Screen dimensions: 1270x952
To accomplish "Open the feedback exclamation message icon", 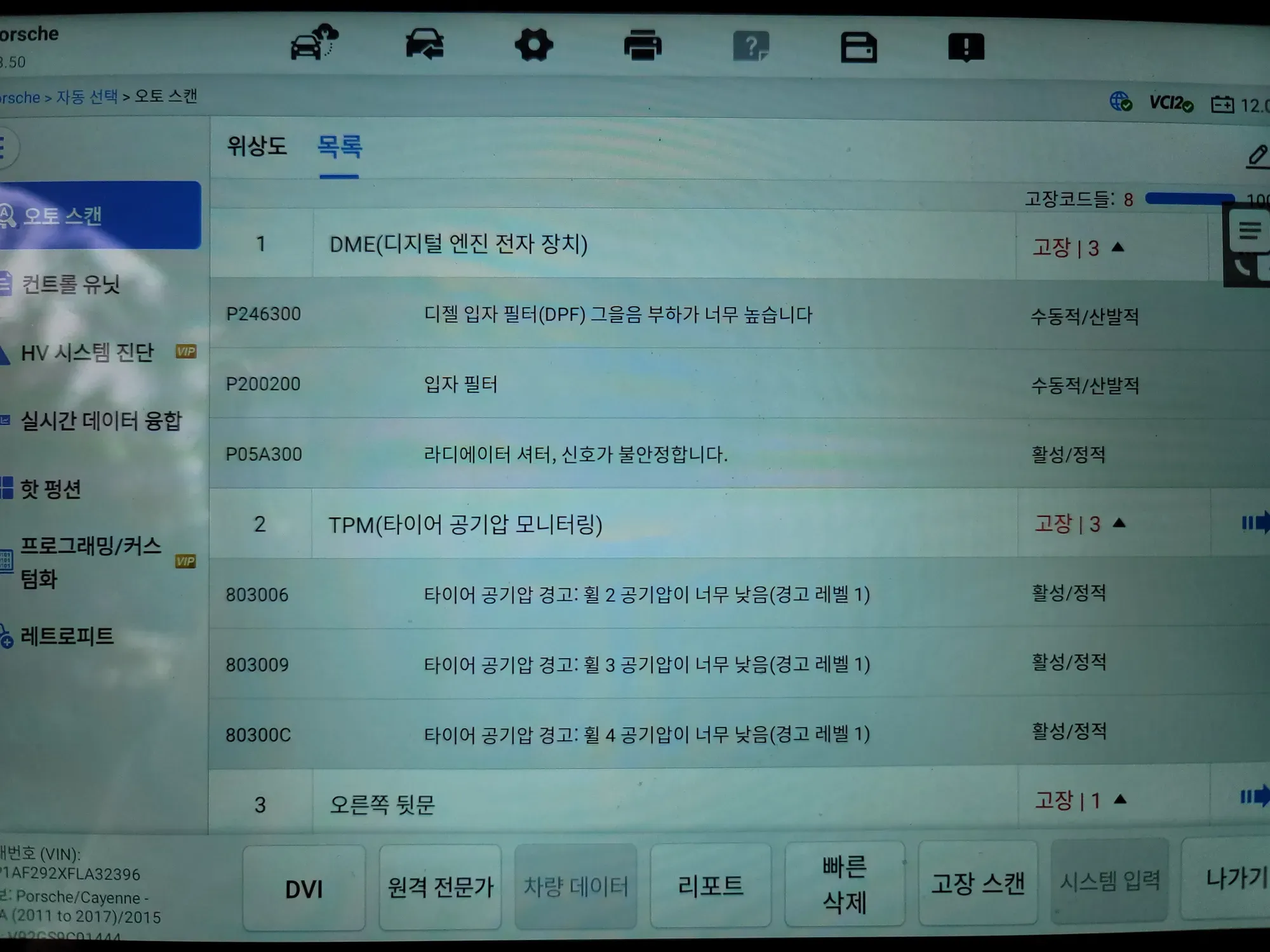I will pos(966,48).
